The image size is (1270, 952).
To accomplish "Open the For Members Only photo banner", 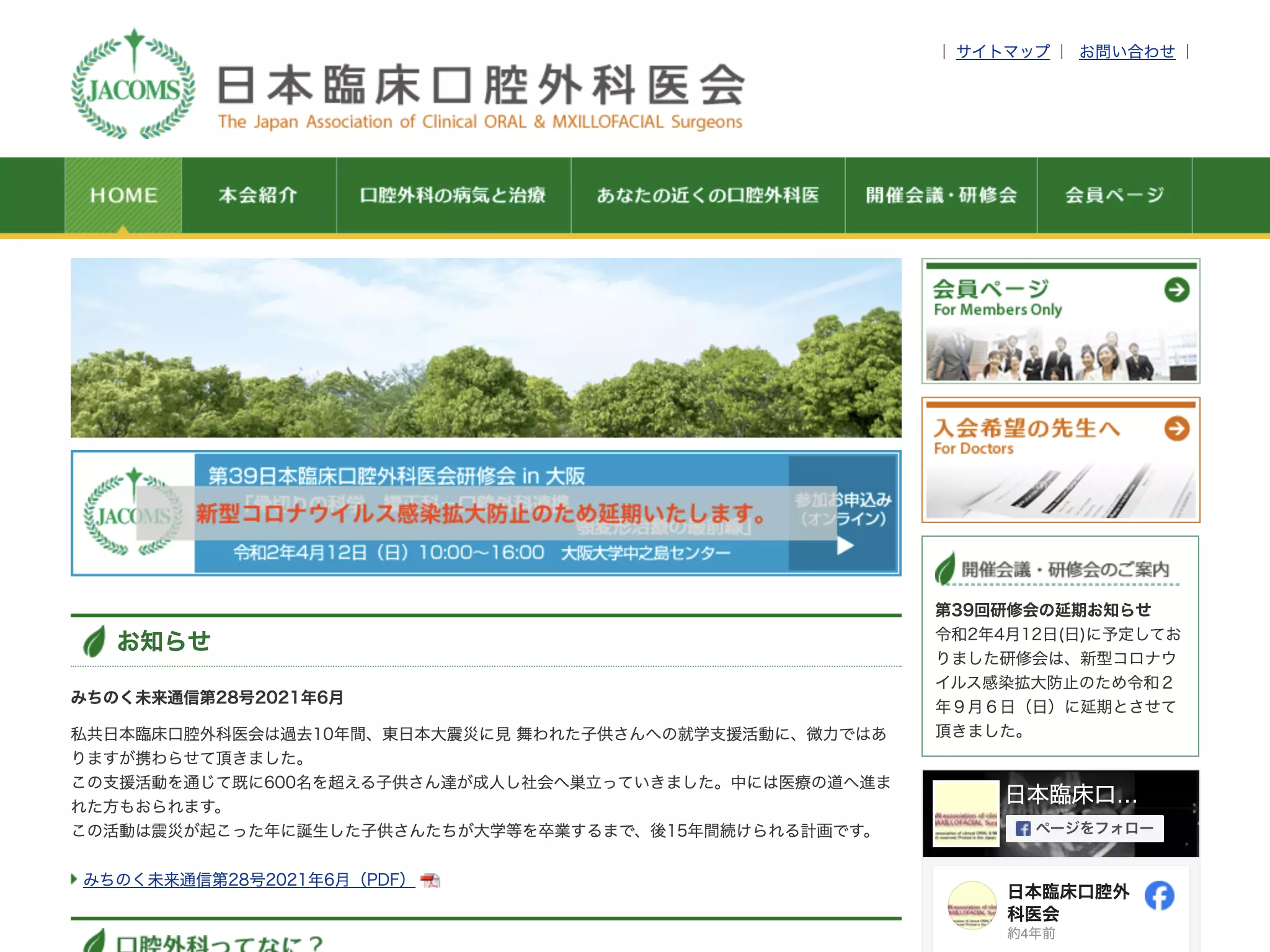I will tap(1060, 321).
